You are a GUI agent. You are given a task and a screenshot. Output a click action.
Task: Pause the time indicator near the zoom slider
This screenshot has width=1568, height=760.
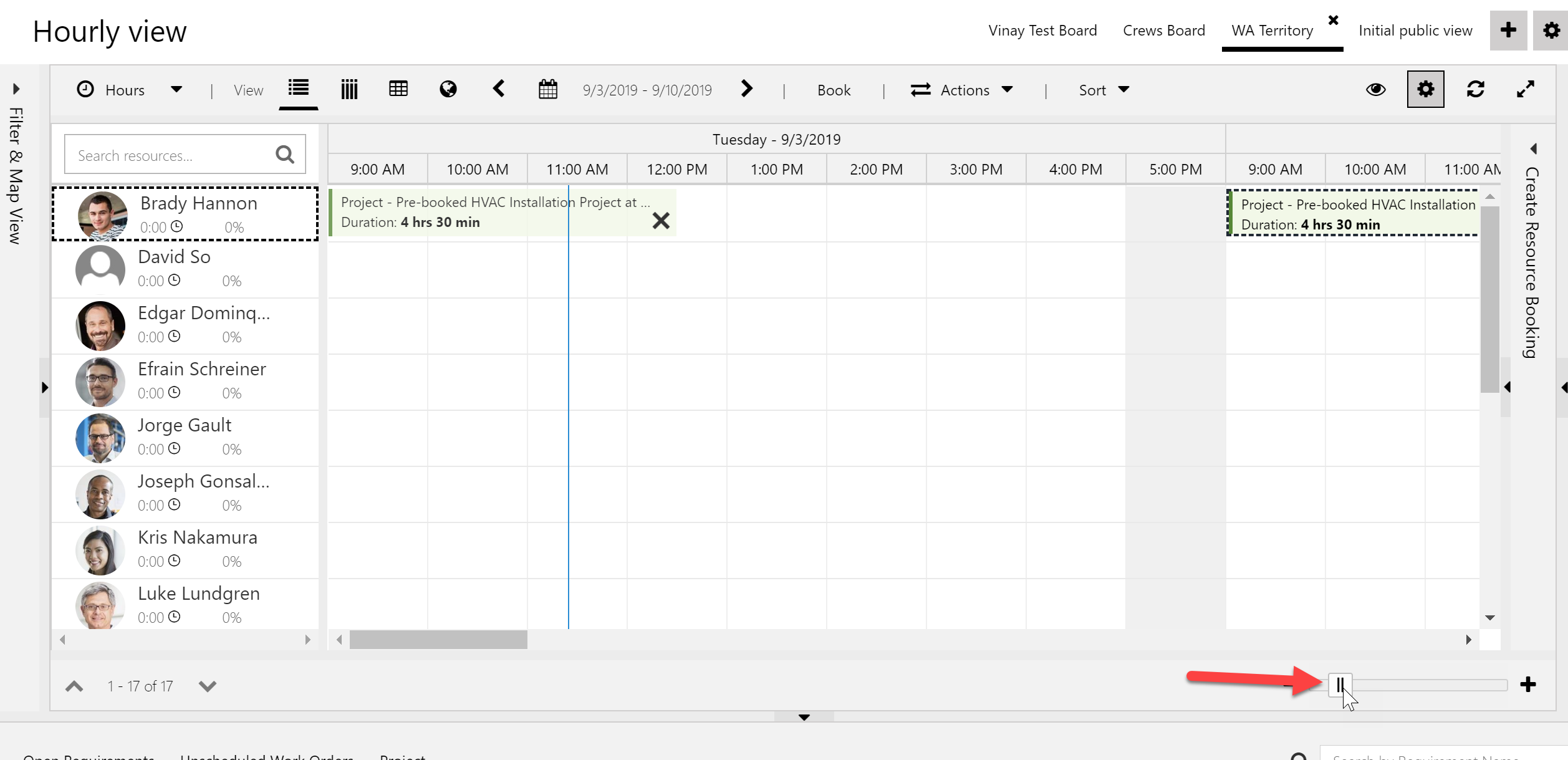(1340, 684)
